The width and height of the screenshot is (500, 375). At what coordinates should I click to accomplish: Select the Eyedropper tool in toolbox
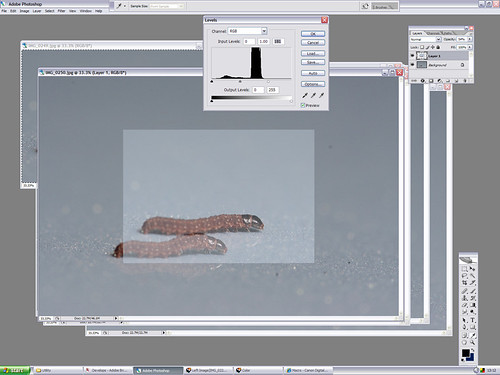point(473,335)
